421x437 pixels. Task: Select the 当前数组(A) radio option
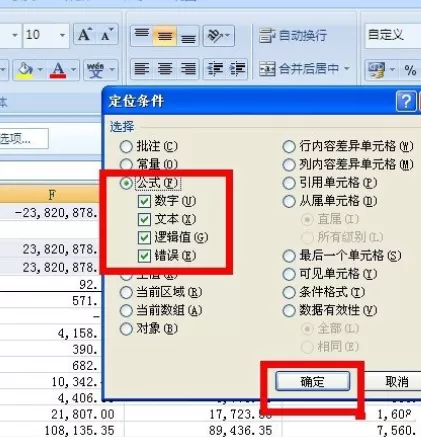[161, 311]
